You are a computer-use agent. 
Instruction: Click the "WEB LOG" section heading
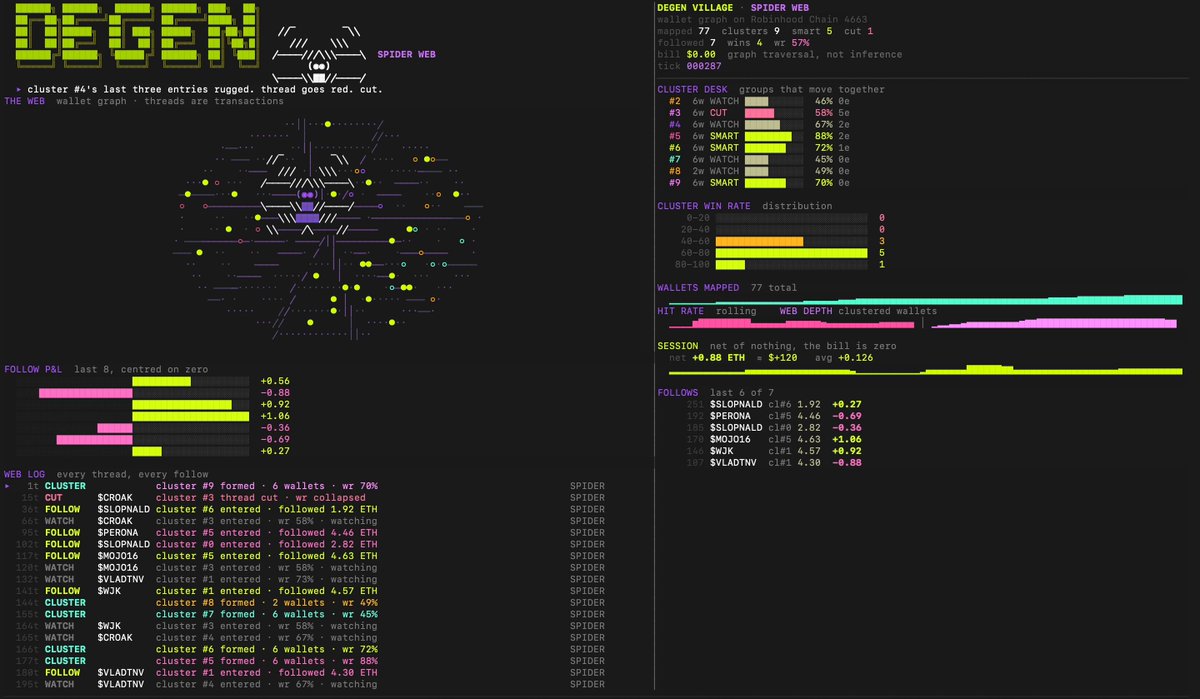tap(26, 474)
